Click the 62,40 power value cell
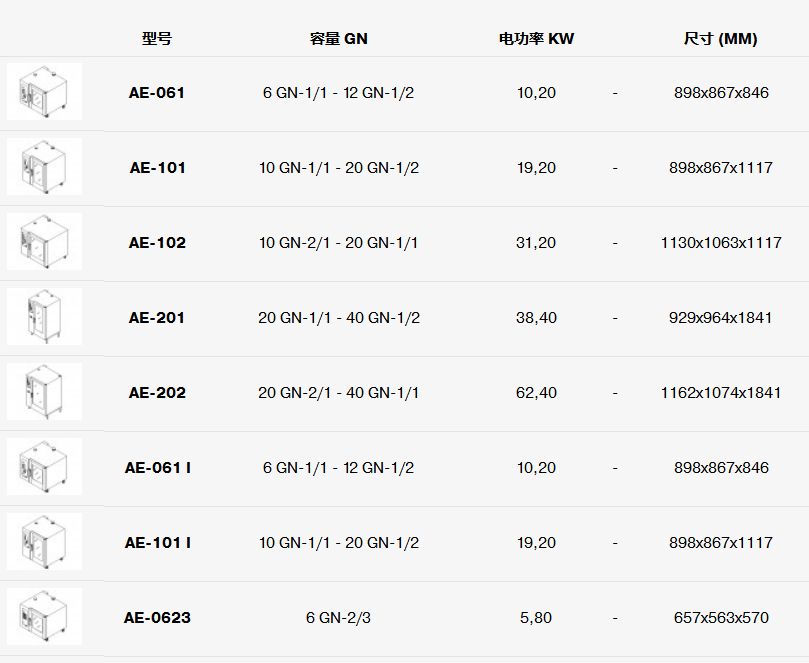 536,393
